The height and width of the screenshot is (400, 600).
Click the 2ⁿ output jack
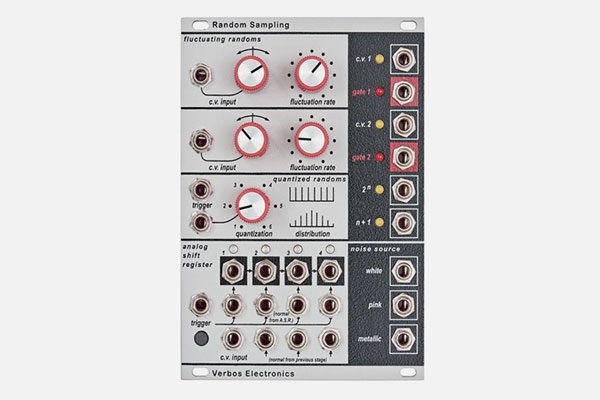pos(404,190)
